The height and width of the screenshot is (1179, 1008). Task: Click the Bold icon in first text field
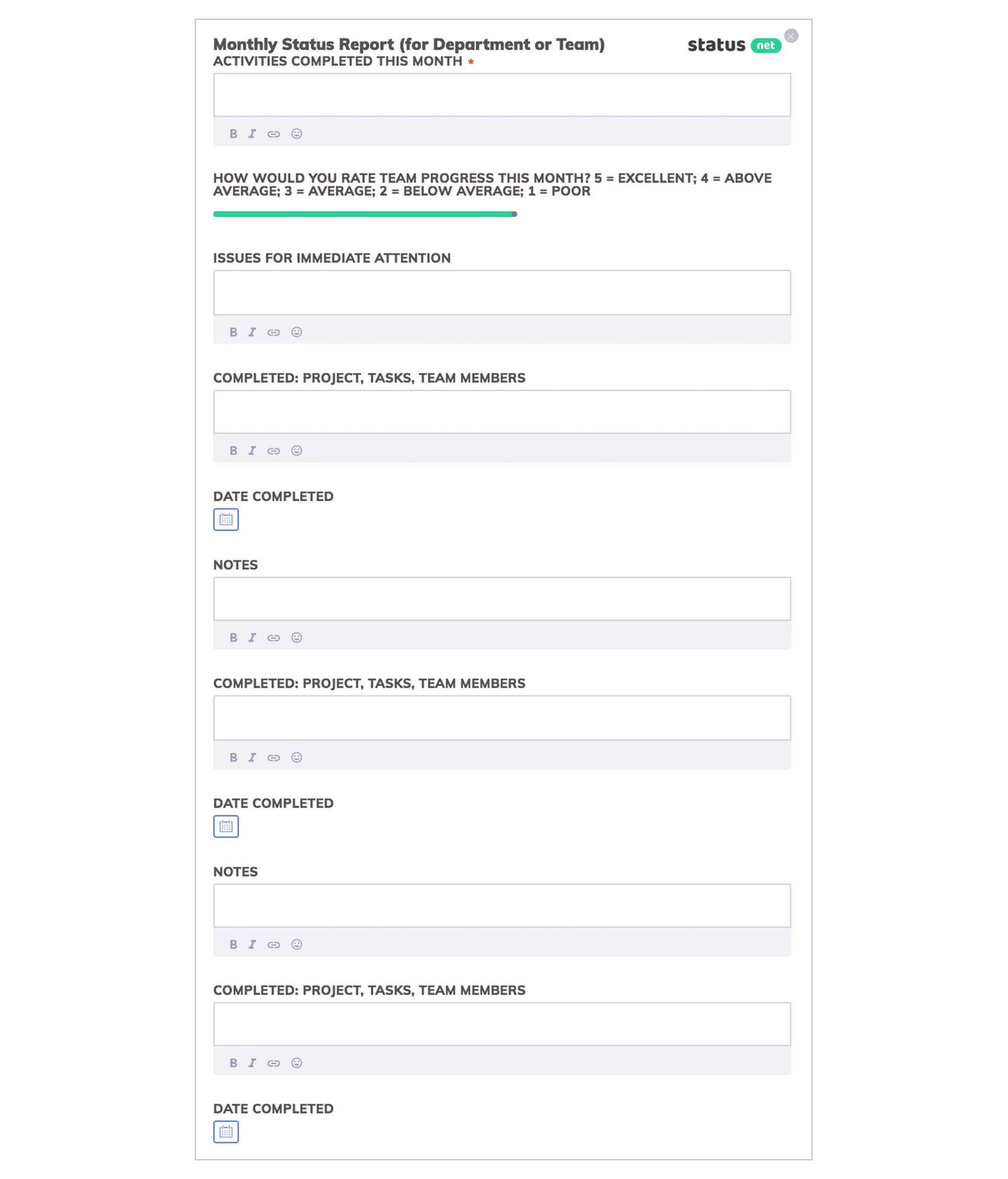[233, 133]
